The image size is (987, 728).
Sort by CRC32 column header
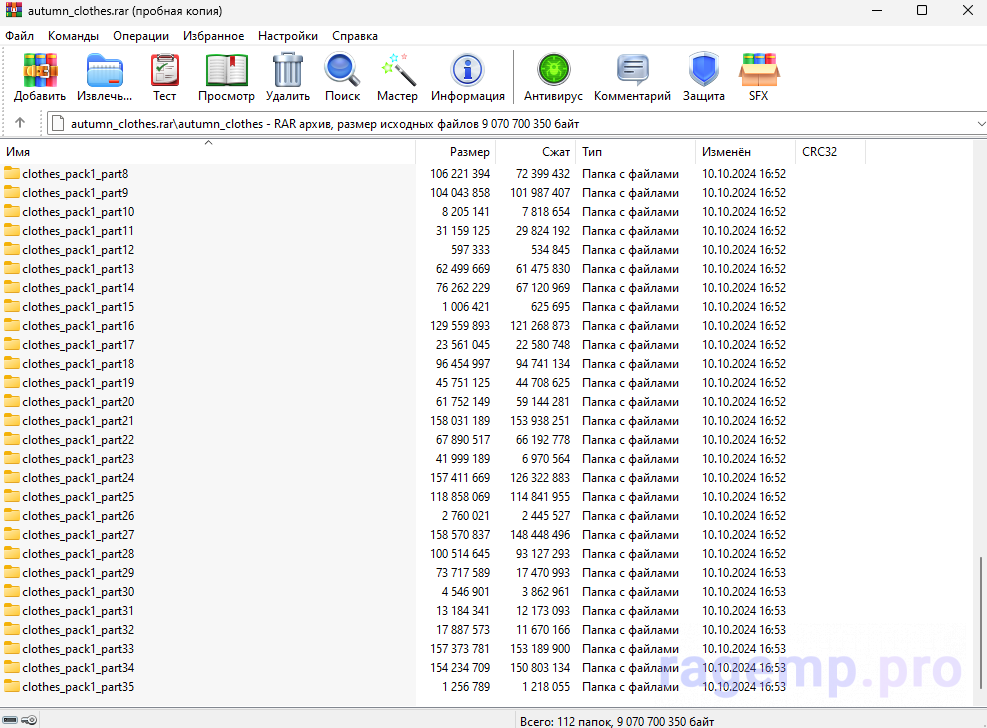coord(830,152)
